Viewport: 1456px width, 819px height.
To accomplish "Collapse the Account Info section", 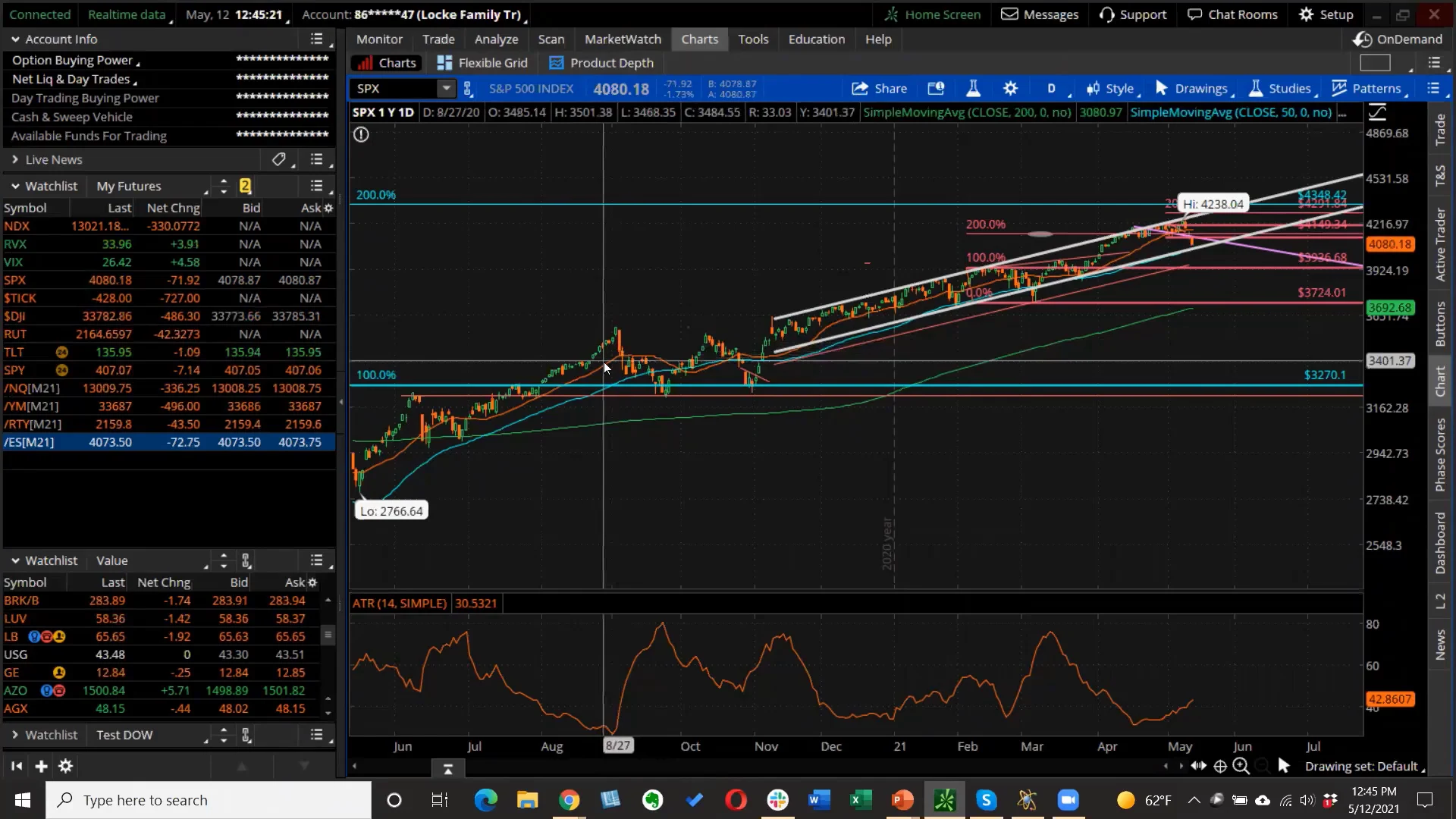I will 15,39.
